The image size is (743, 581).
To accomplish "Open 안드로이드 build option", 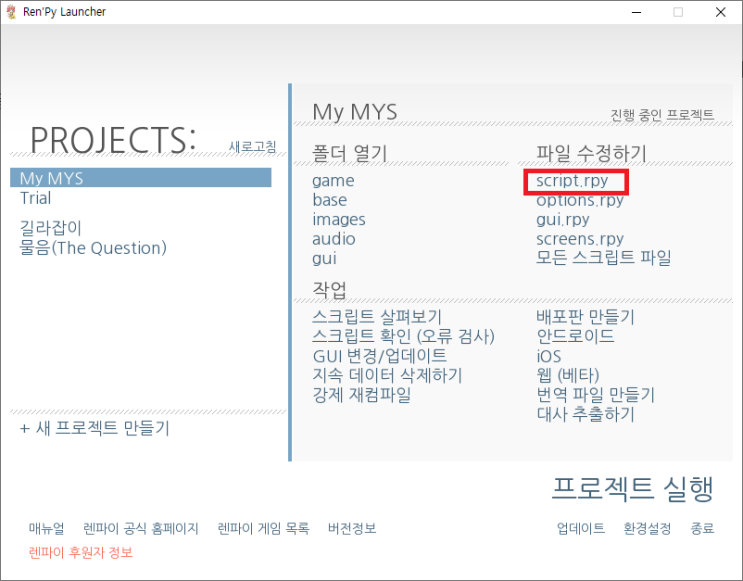I will coord(575,336).
